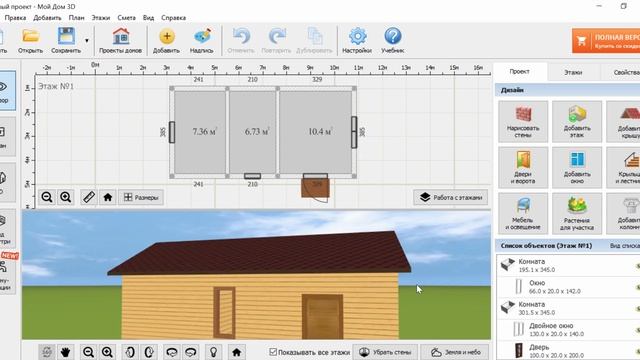Open Работа с этажами floors button

click(x=451, y=197)
